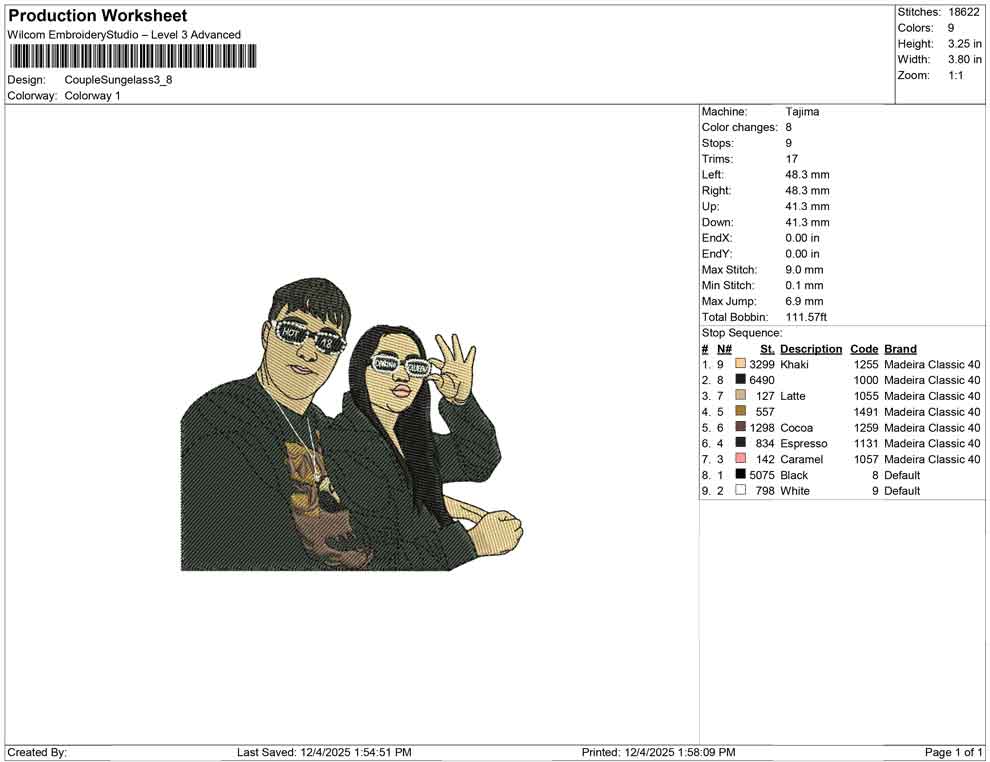The image size is (990, 762).
Task: Click the stitch count '3299'
Action: pyautogui.click(x=762, y=364)
